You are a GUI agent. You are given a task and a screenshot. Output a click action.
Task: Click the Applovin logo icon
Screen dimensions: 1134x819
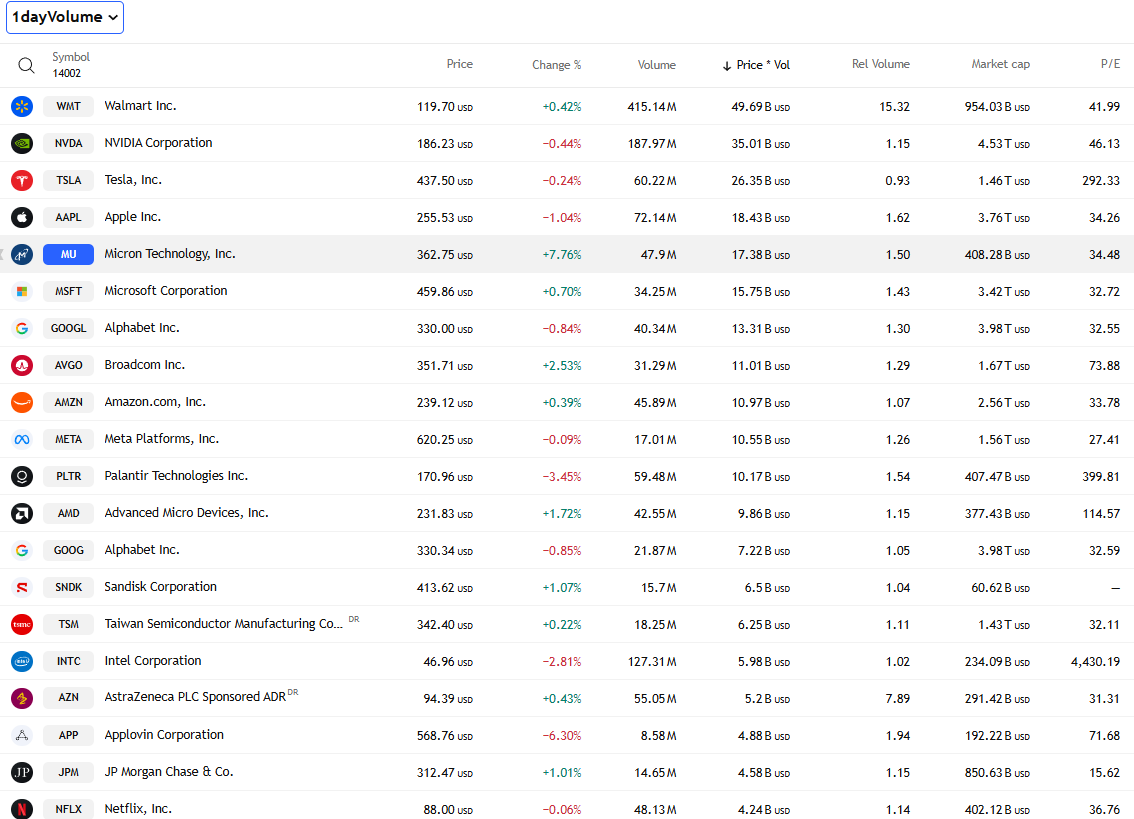[22, 735]
